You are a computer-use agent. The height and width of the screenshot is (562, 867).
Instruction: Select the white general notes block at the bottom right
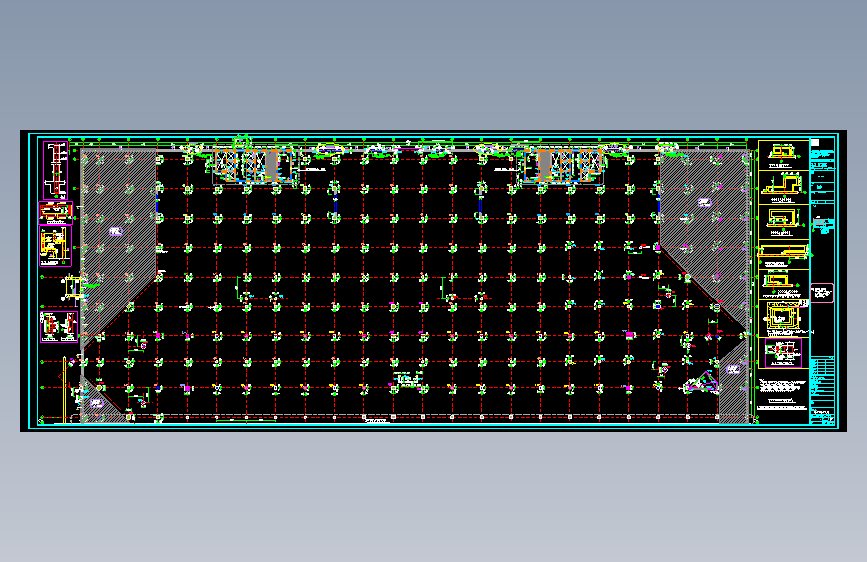(x=782, y=394)
